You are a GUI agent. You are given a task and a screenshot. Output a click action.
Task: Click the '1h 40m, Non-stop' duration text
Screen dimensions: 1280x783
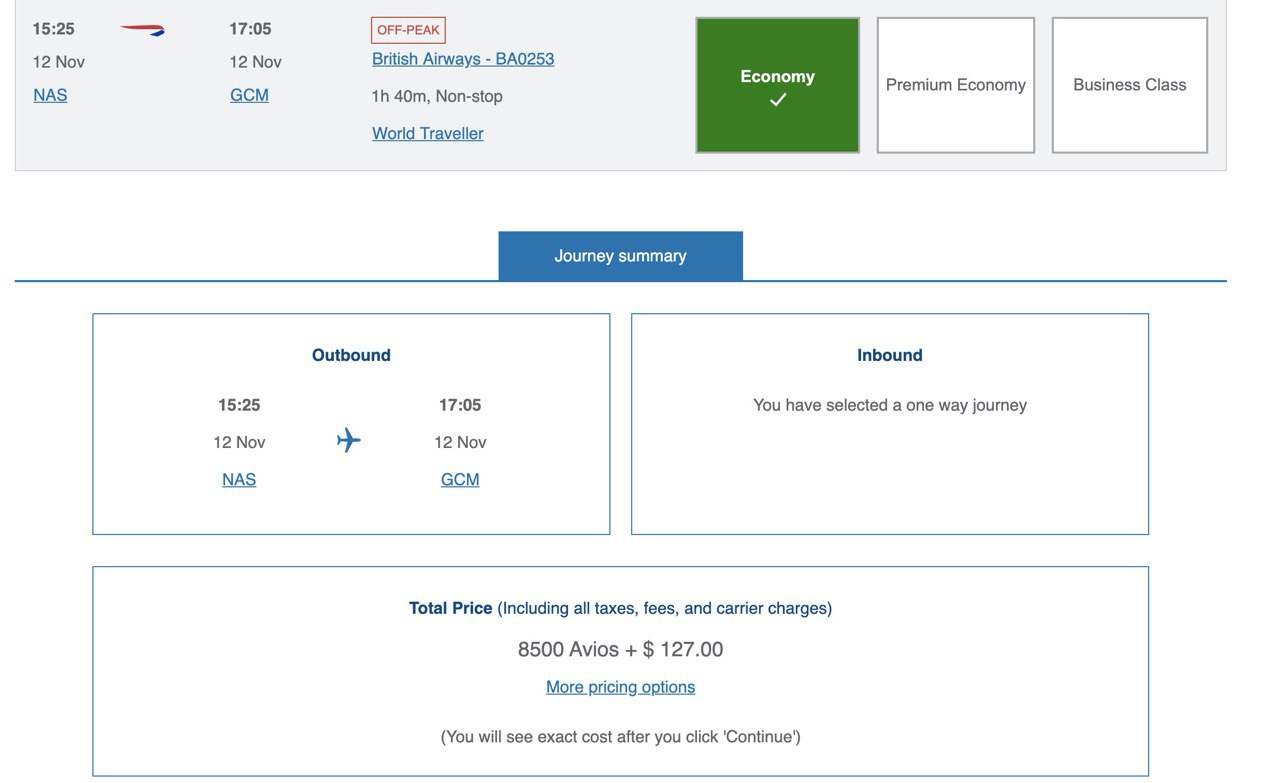coord(437,96)
